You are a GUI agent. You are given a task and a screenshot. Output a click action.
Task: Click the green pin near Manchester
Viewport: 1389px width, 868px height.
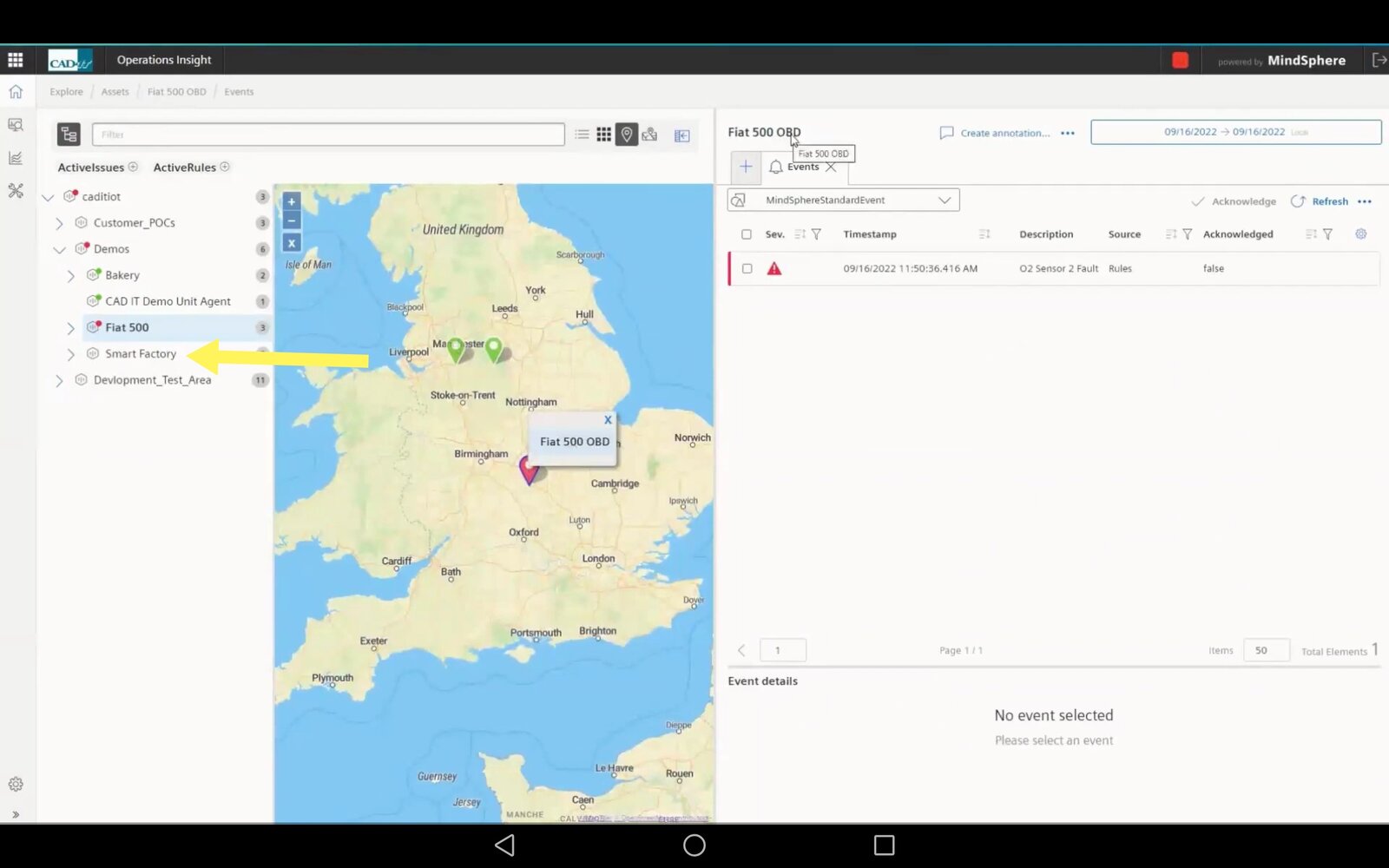456,350
